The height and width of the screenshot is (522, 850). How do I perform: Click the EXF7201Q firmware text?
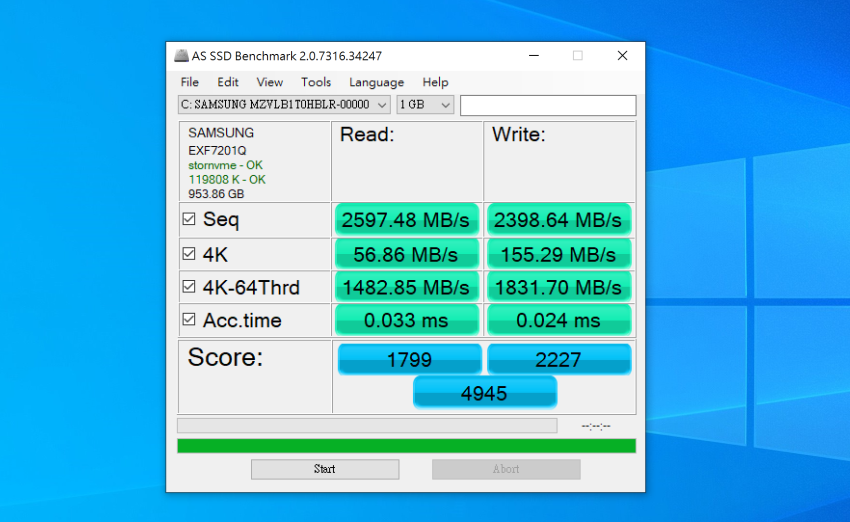(217, 151)
